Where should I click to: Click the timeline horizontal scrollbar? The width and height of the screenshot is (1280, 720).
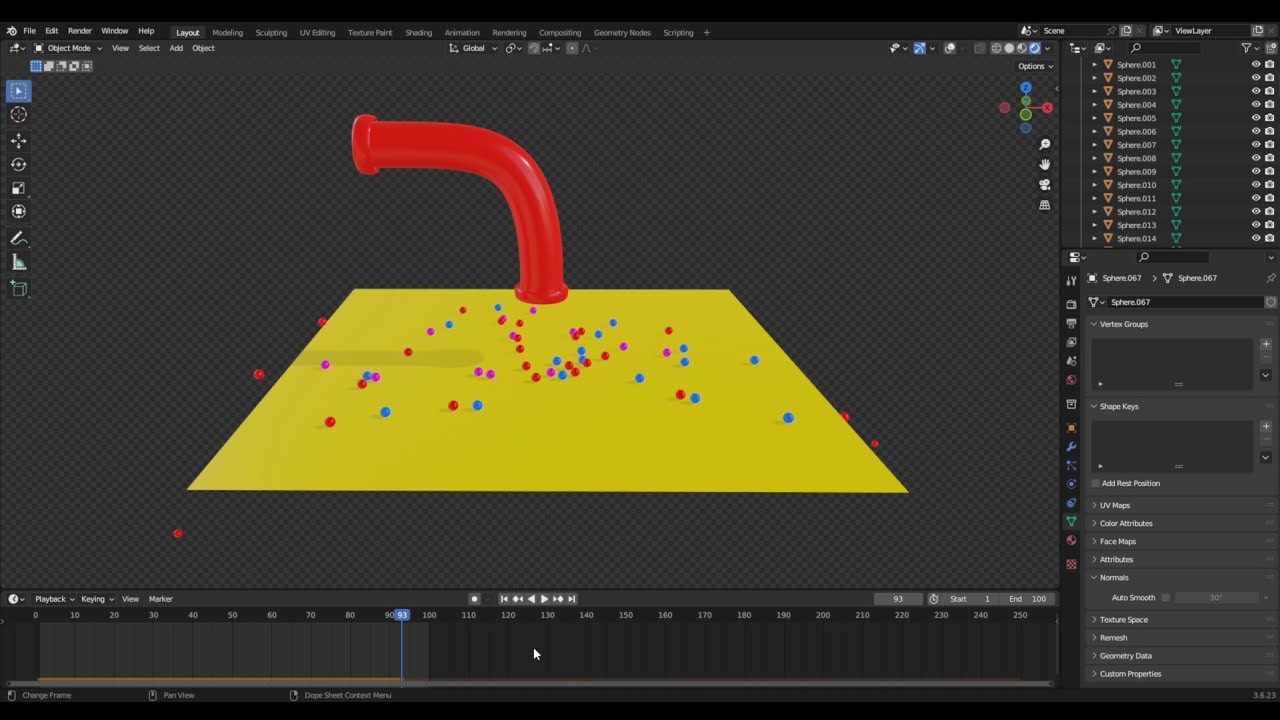point(530,684)
